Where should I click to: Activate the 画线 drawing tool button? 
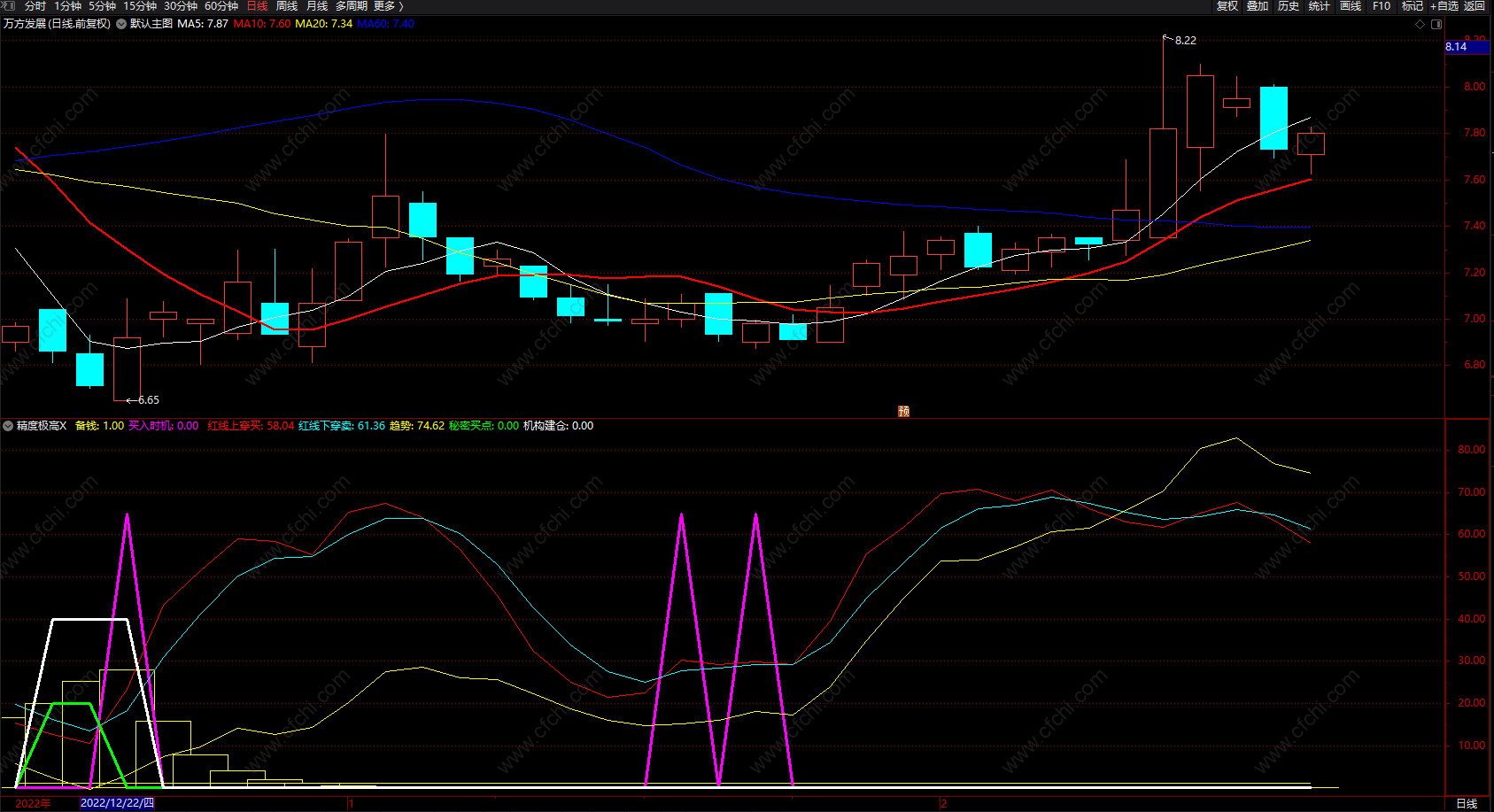point(1351,6)
